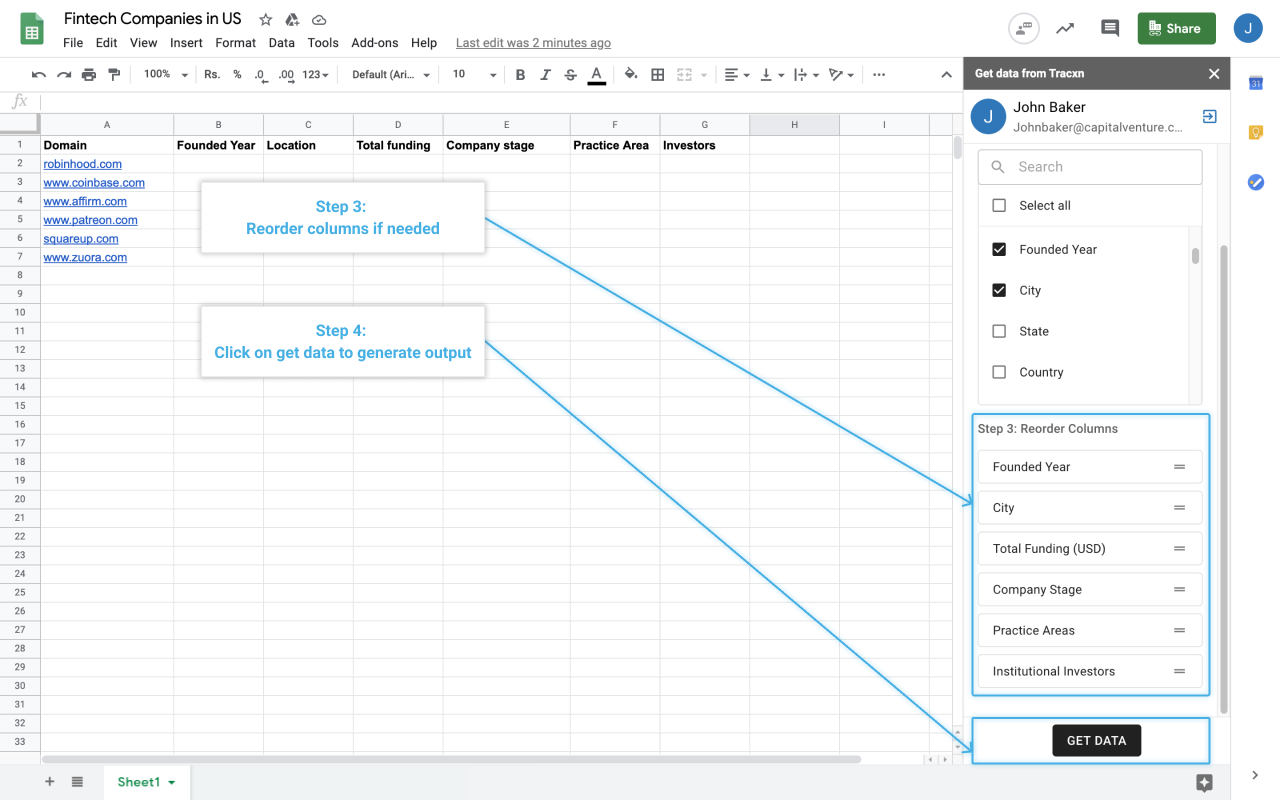Open Google Tasks in the side panel
Image resolution: width=1280 pixels, height=800 pixels.
coord(1256,182)
